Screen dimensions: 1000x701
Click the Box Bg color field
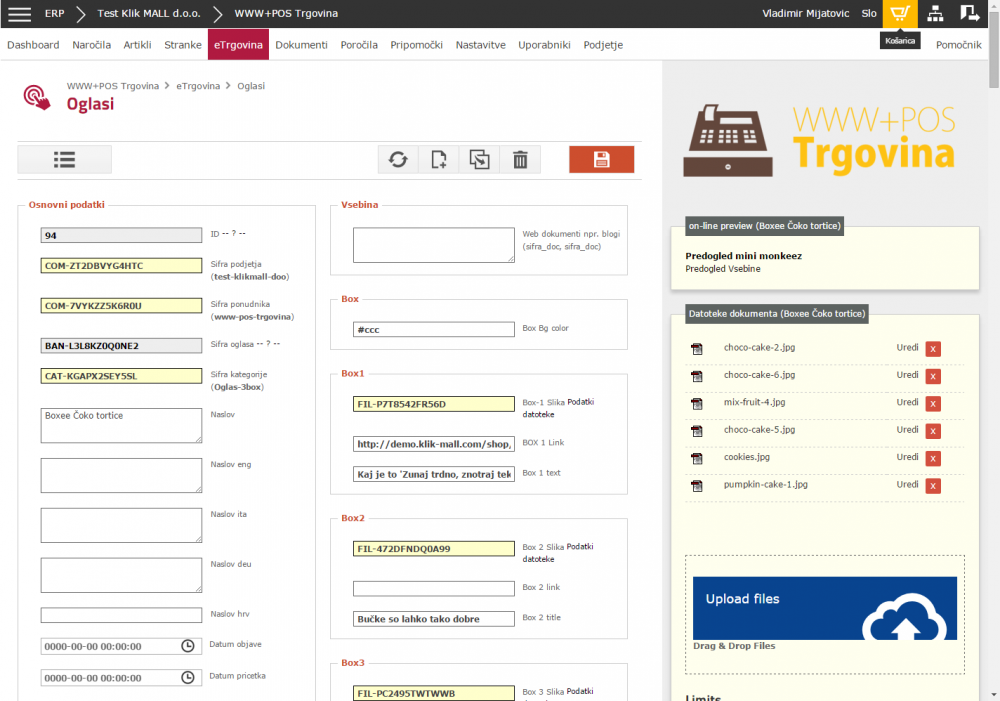coord(433,330)
